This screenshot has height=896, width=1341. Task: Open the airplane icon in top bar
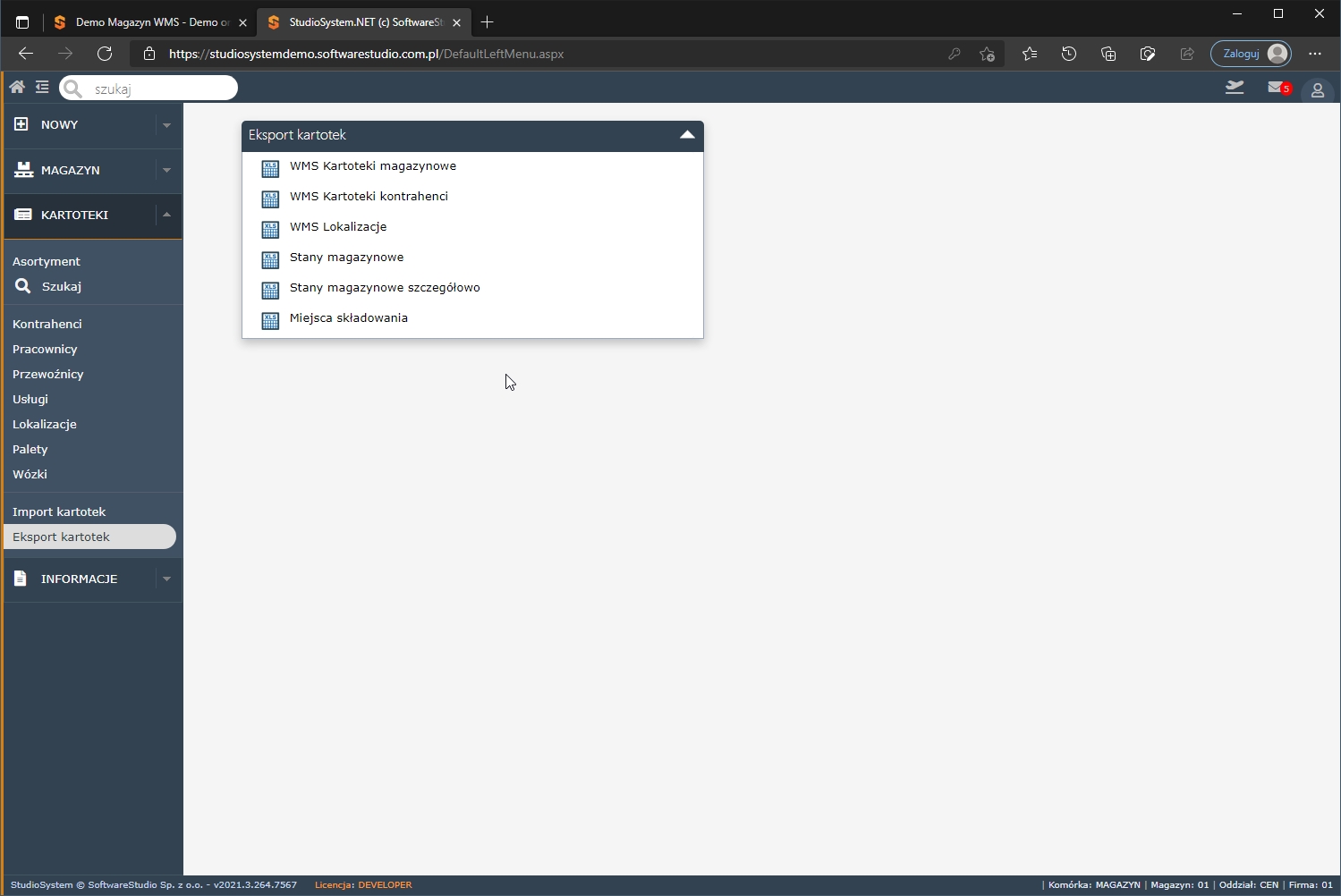point(1235,87)
